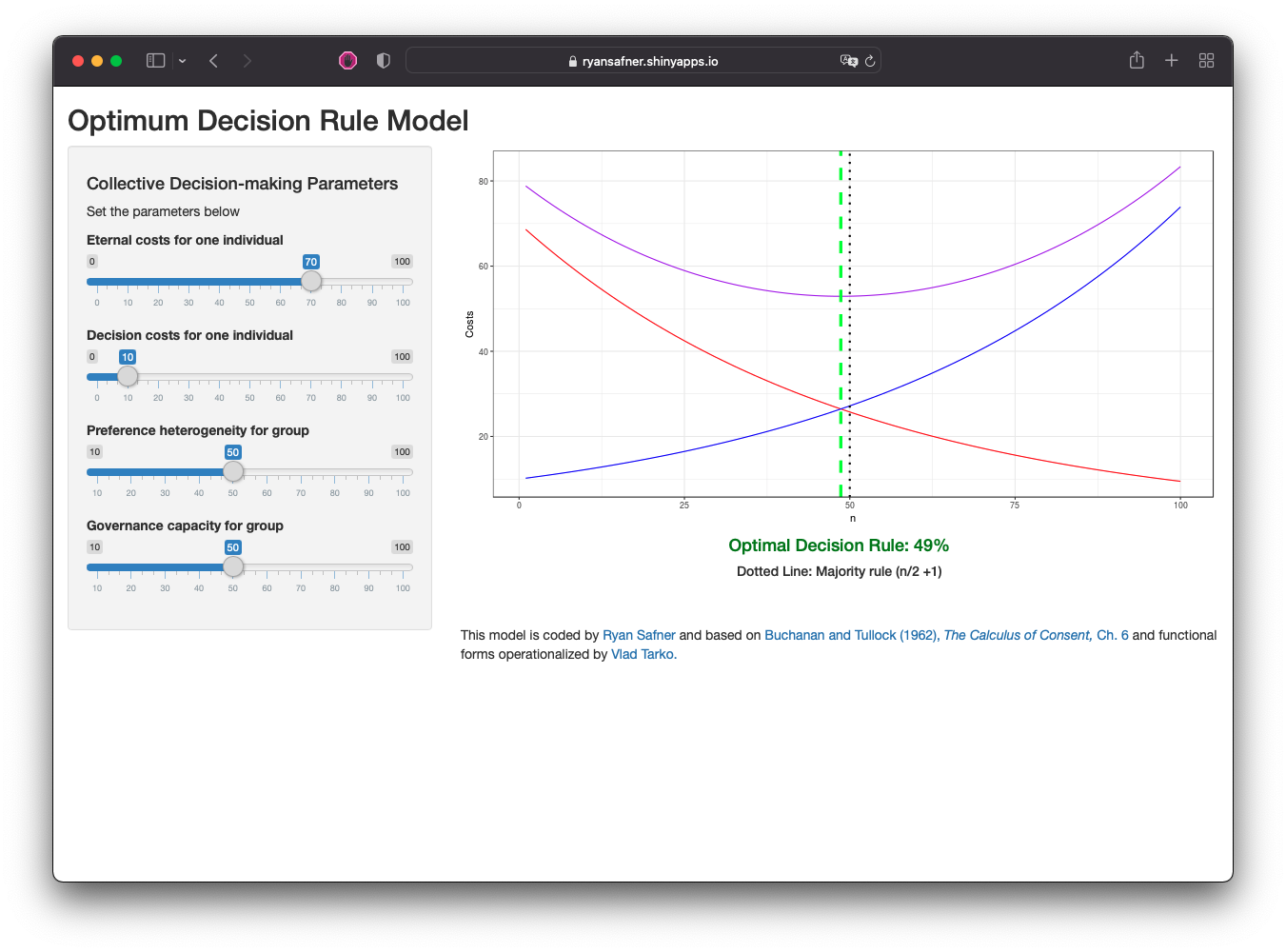Show the tab overview grid icon
The width and height of the screenshot is (1286, 952).
1206,61
